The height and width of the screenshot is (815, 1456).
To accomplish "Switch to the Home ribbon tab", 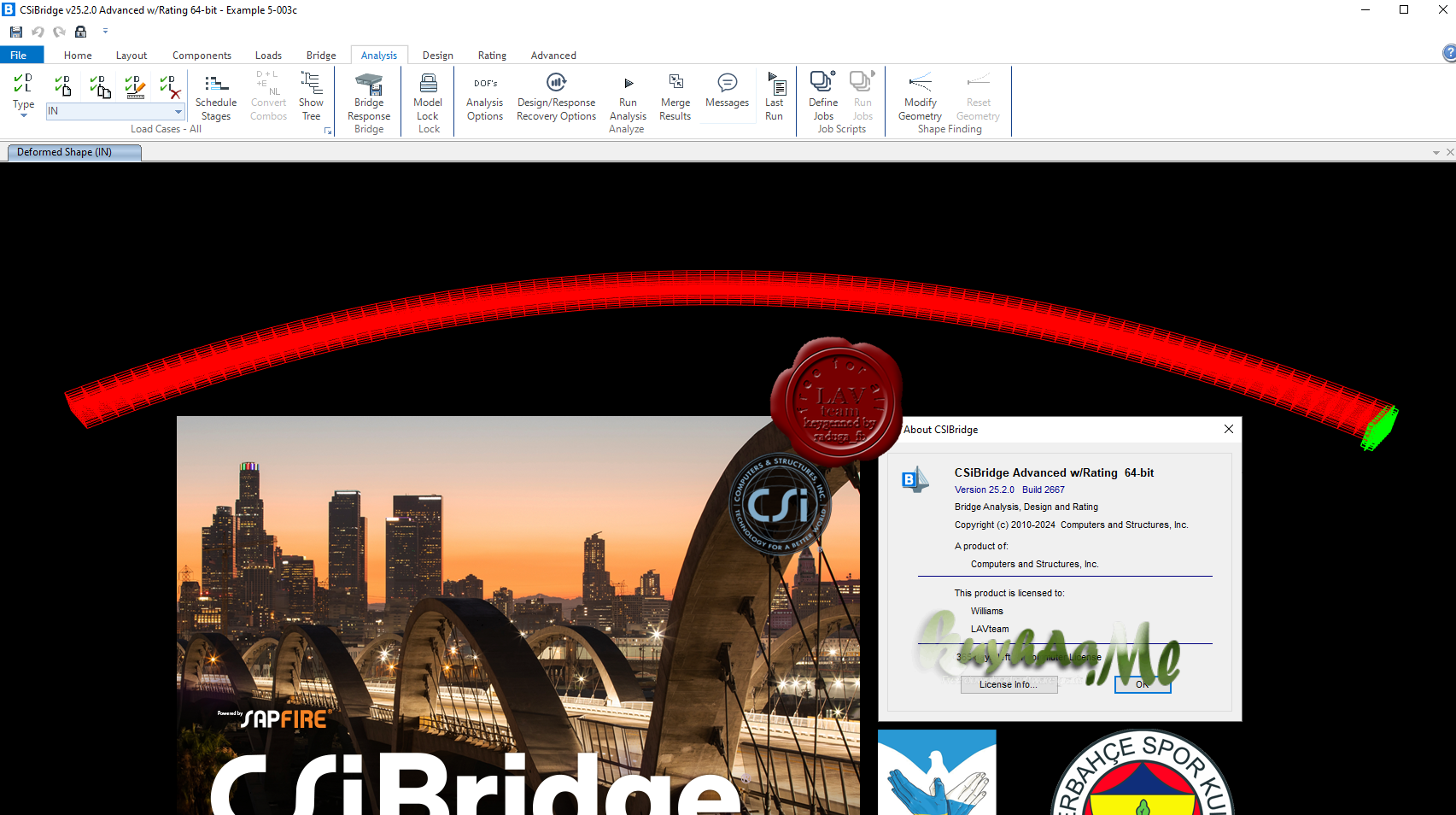I will coord(78,55).
